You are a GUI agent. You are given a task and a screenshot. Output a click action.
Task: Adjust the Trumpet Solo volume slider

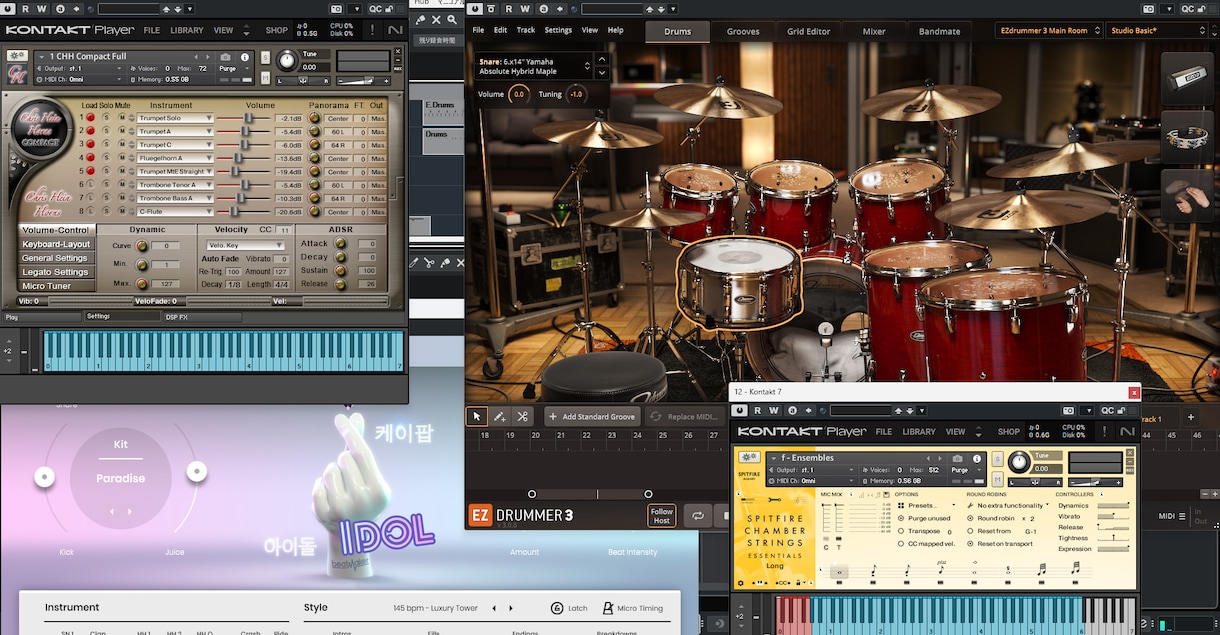pyautogui.click(x=246, y=118)
